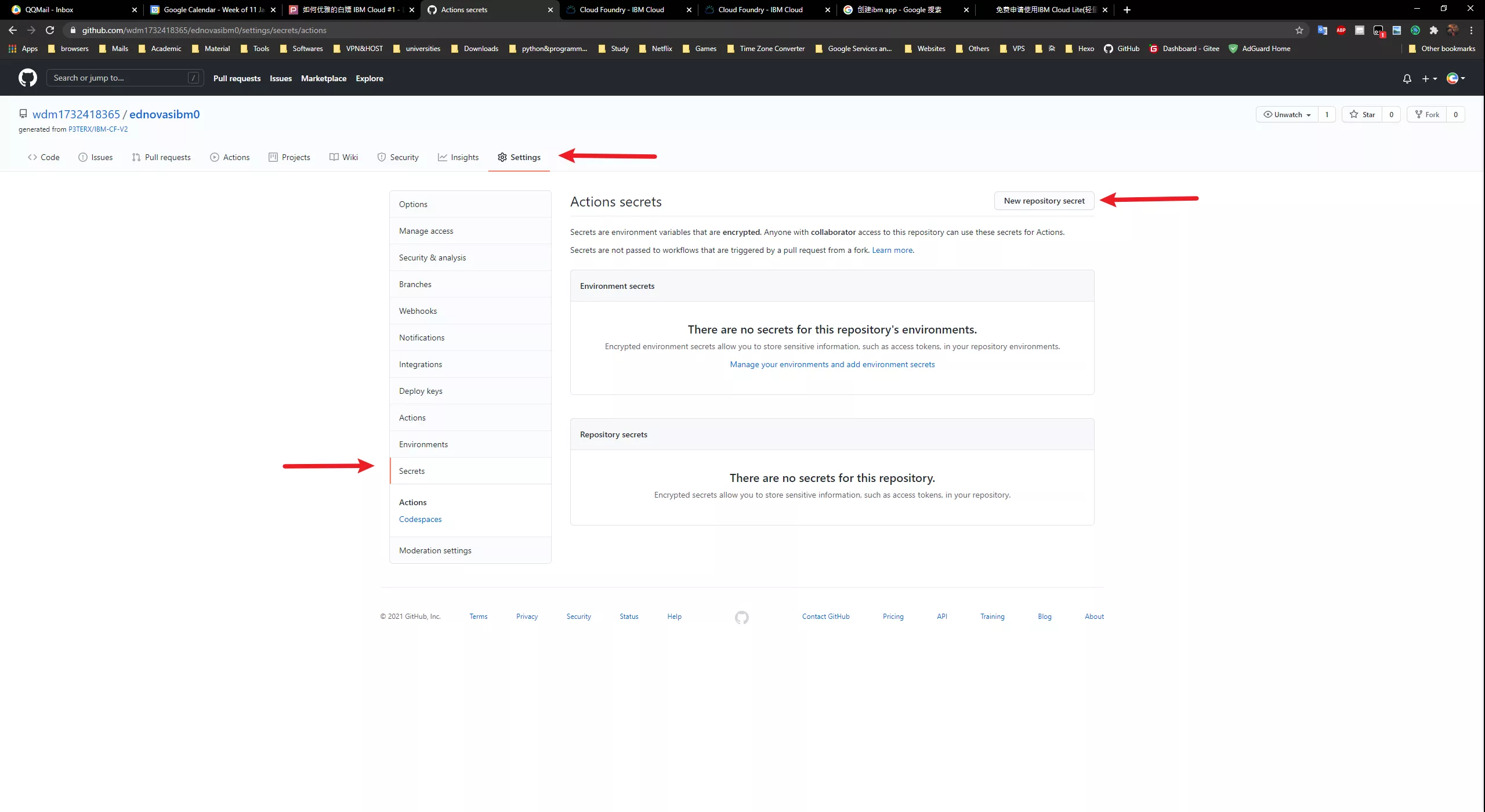1485x812 pixels.
Task: Open the Chrome extensions puzzle icon
Action: click(x=1434, y=30)
